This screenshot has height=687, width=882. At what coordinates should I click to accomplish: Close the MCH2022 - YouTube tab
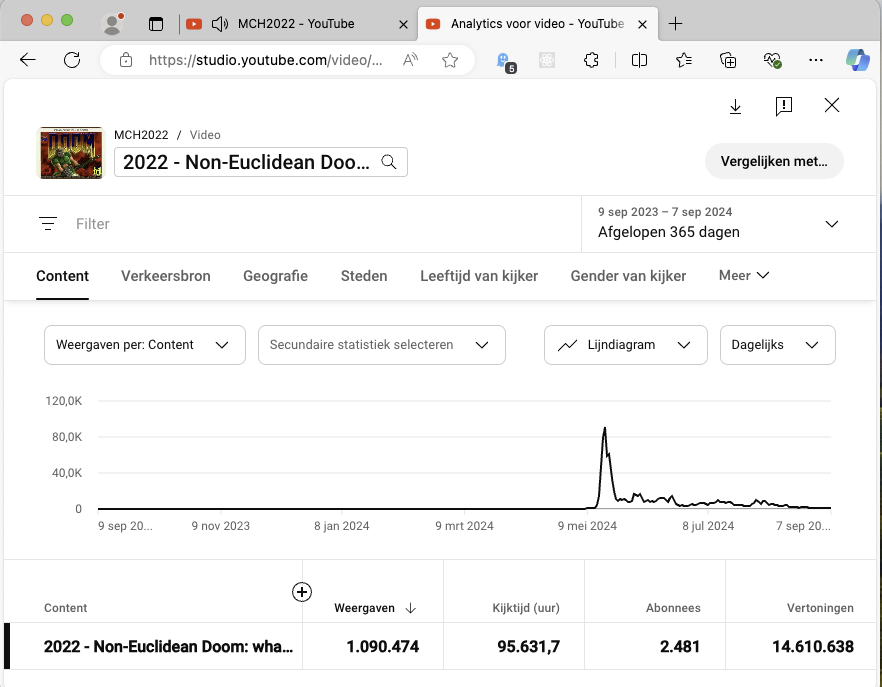click(403, 24)
